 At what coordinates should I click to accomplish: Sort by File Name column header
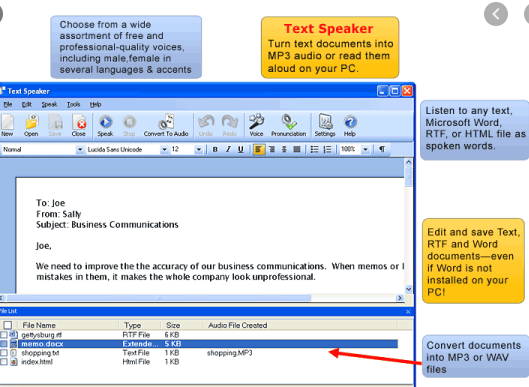point(39,325)
